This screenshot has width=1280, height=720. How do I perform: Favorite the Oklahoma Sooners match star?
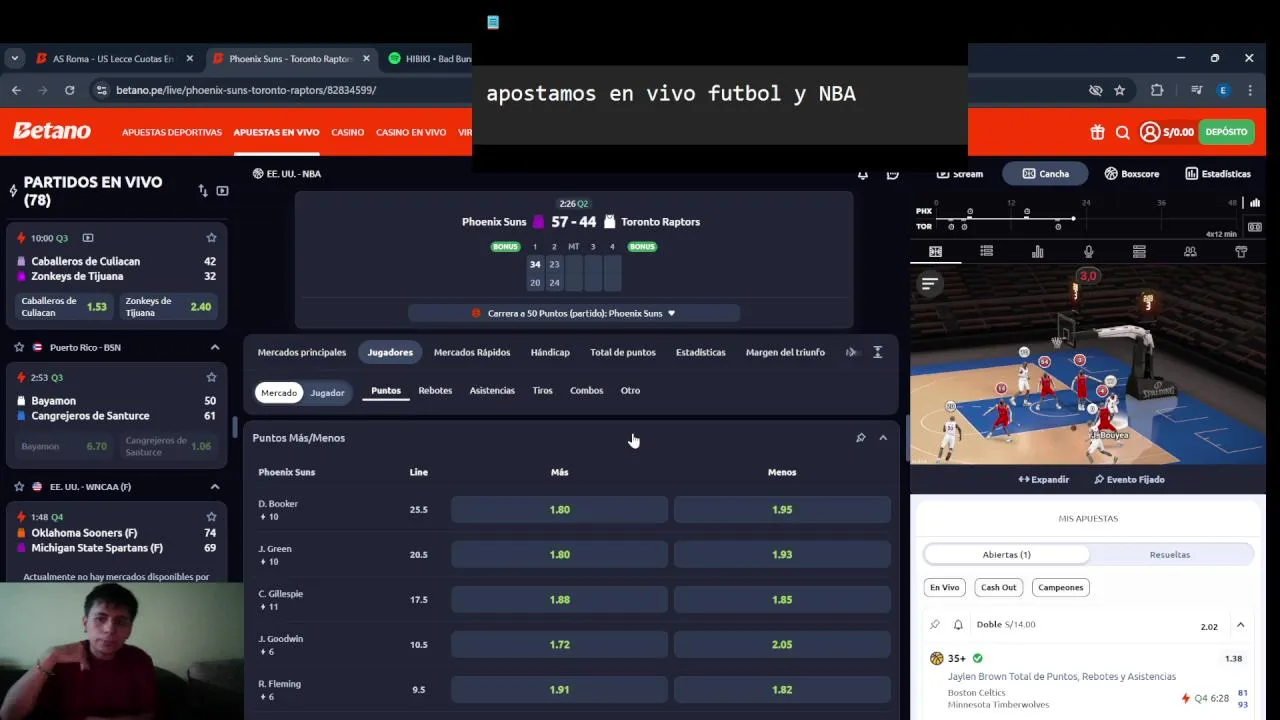point(211,517)
